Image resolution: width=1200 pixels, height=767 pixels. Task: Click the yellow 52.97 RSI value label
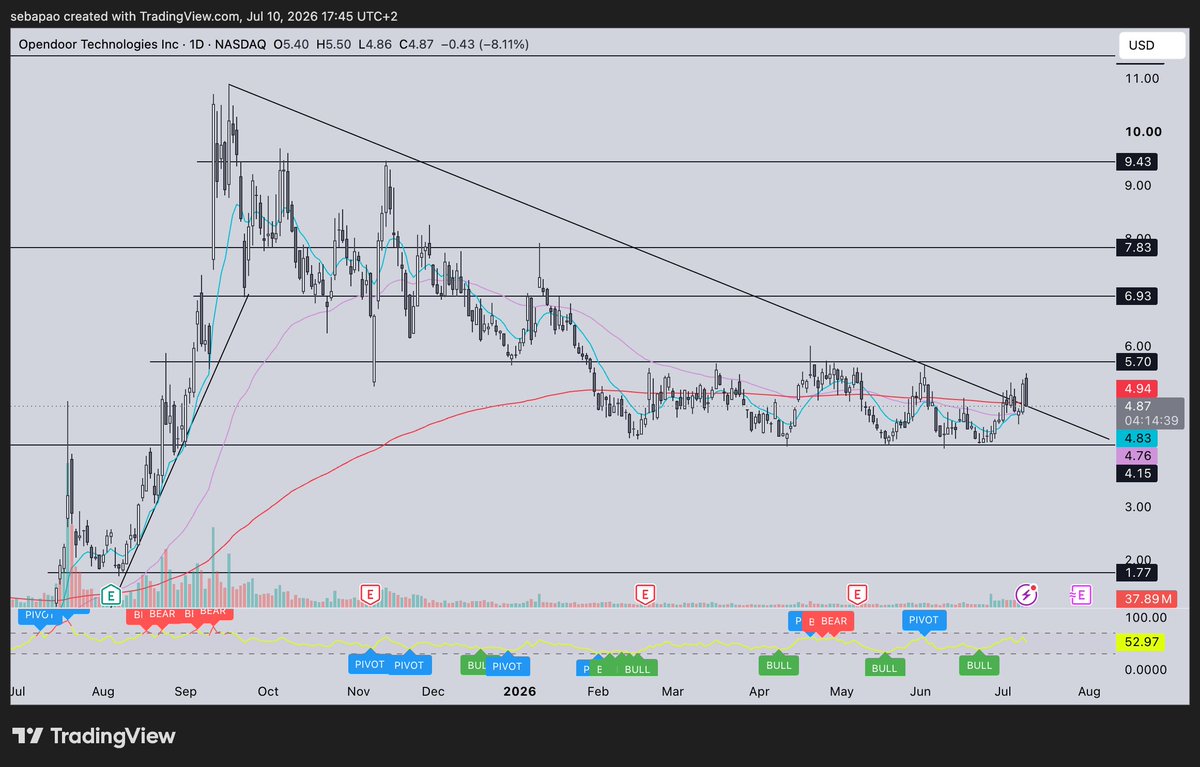coord(1141,642)
